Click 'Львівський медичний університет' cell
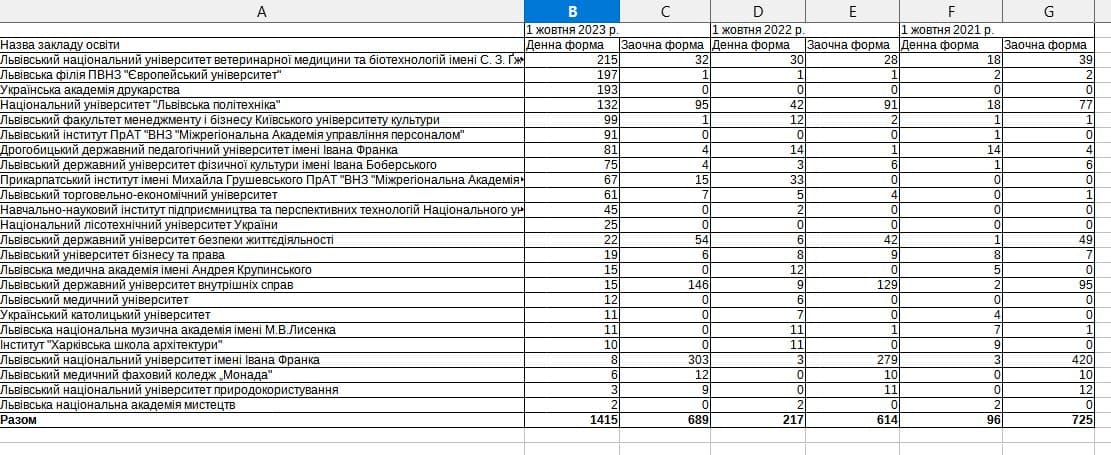Screen dimensions: 1111x455 [x=95, y=300]
